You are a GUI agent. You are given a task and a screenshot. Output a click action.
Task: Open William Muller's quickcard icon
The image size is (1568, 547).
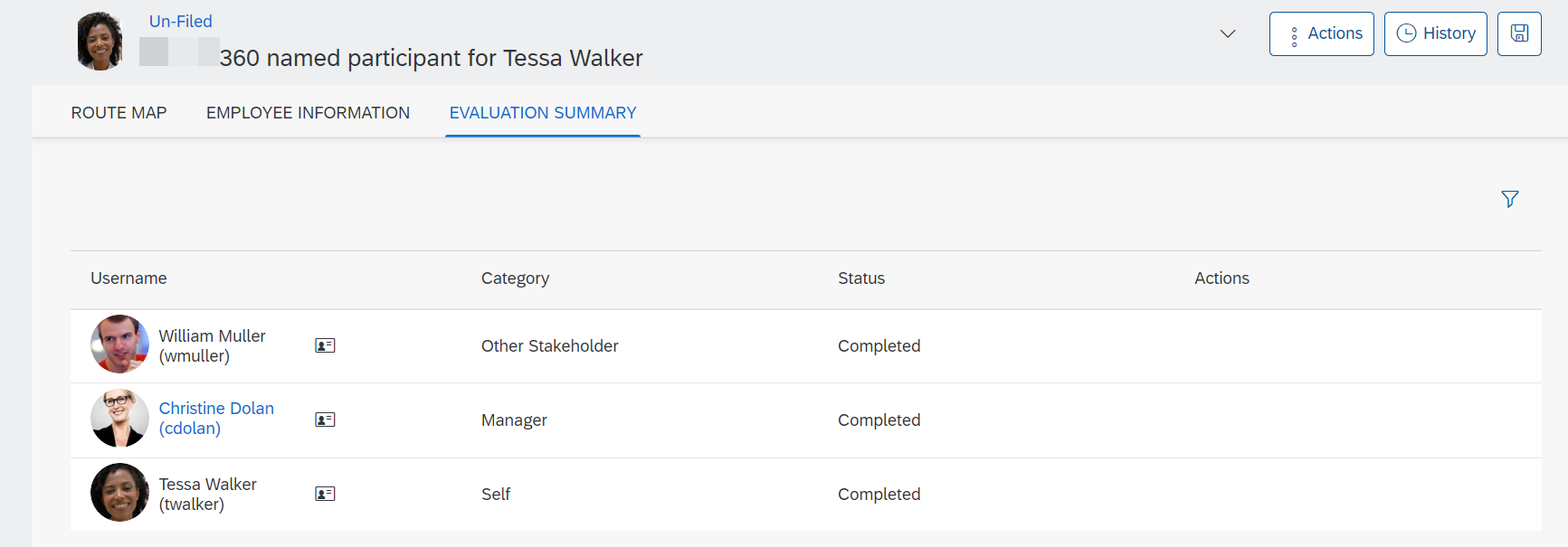[325, 345]
